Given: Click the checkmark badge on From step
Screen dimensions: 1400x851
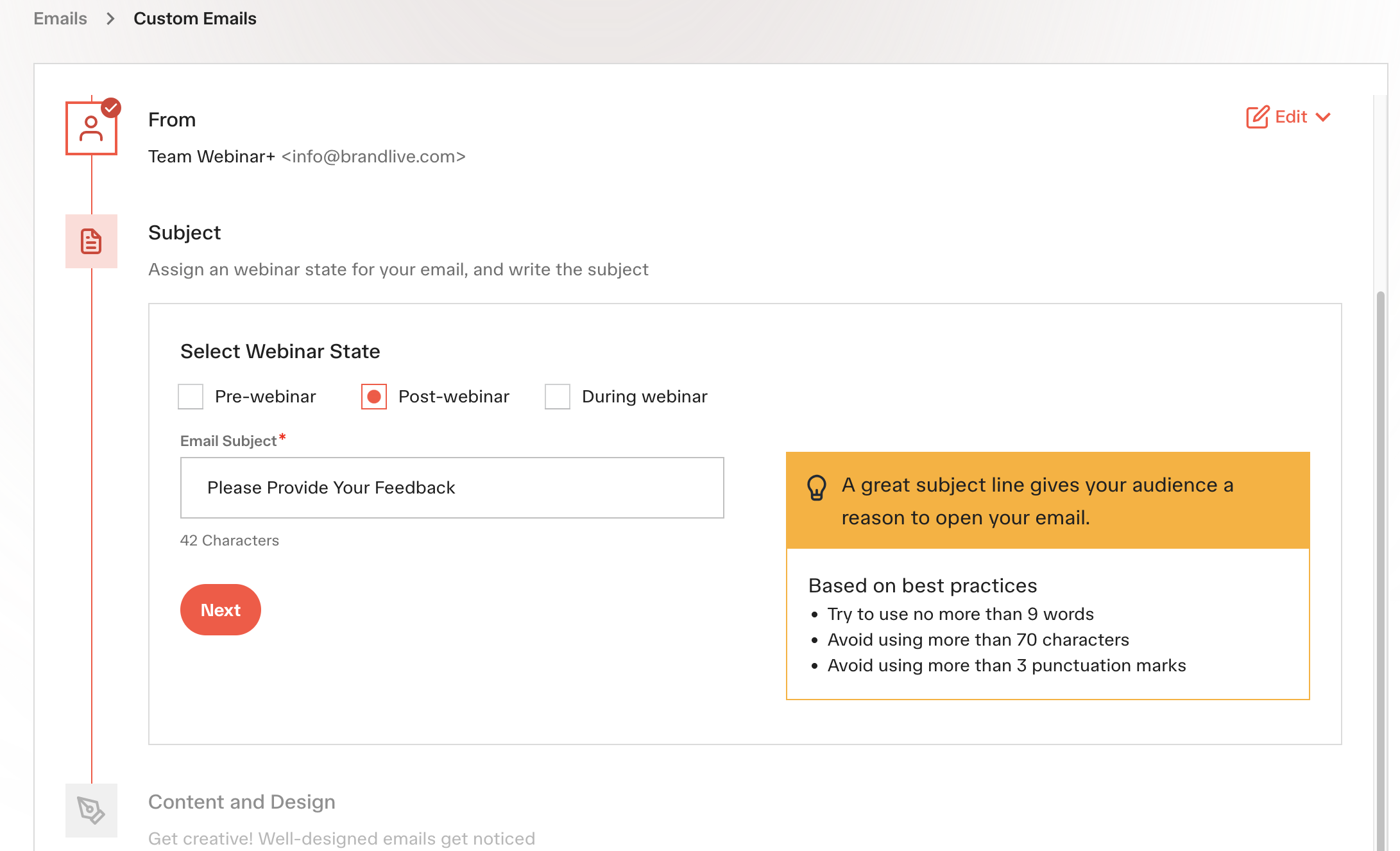Looking at the screenshot, I should (111, 107).
